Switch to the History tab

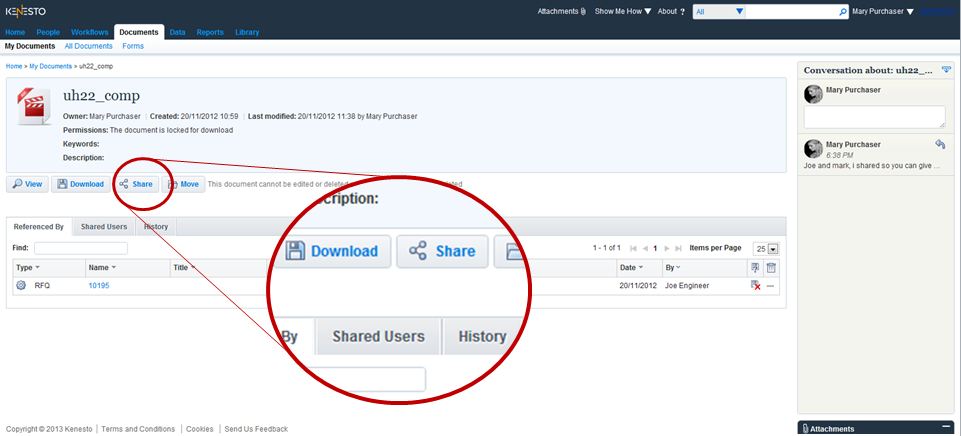point(156,226)
